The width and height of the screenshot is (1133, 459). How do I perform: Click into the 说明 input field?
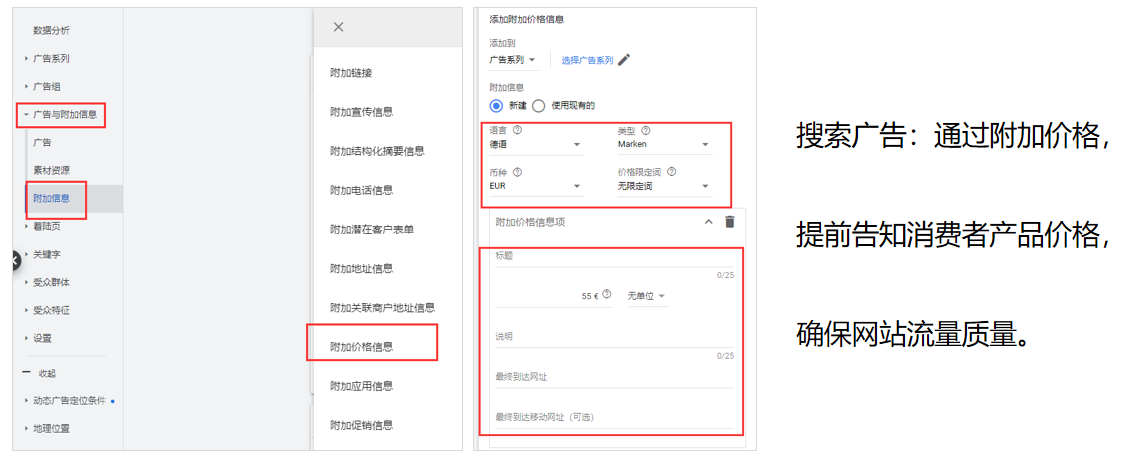[614, 338]
